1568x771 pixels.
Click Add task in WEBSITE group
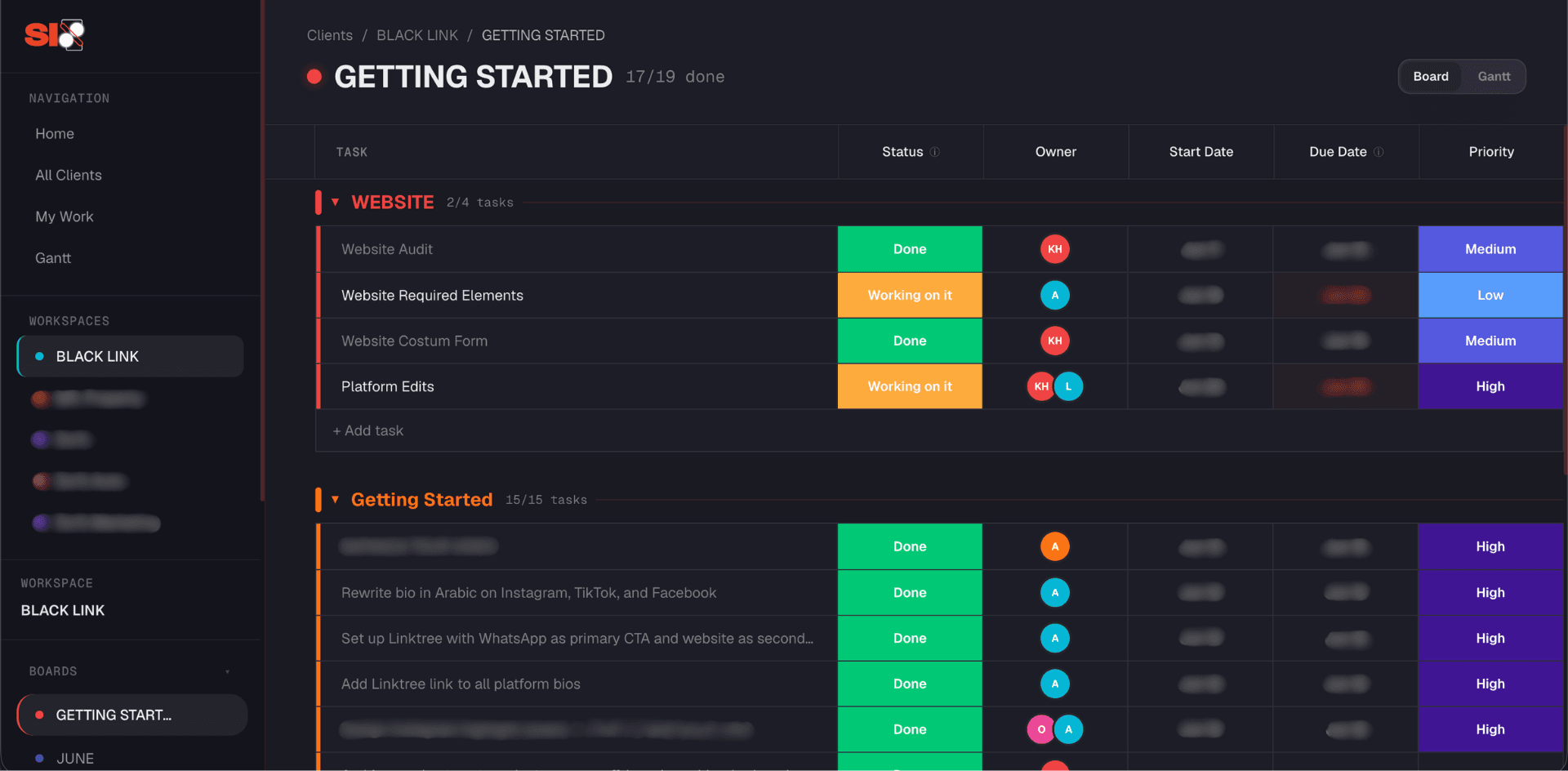[368, 430]
